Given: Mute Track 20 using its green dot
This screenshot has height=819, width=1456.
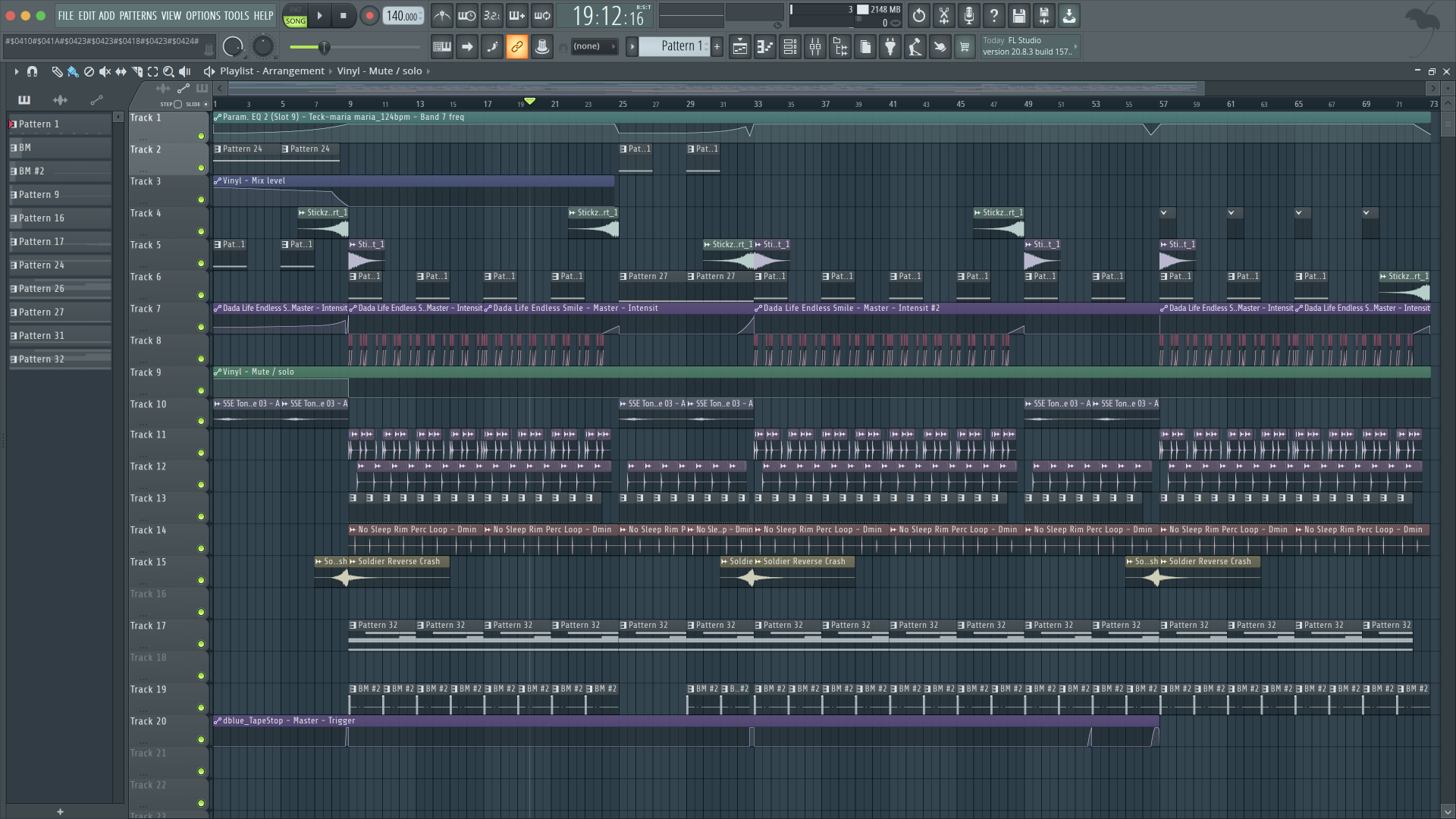Looking at the screenshot, I should click(201, 739).
